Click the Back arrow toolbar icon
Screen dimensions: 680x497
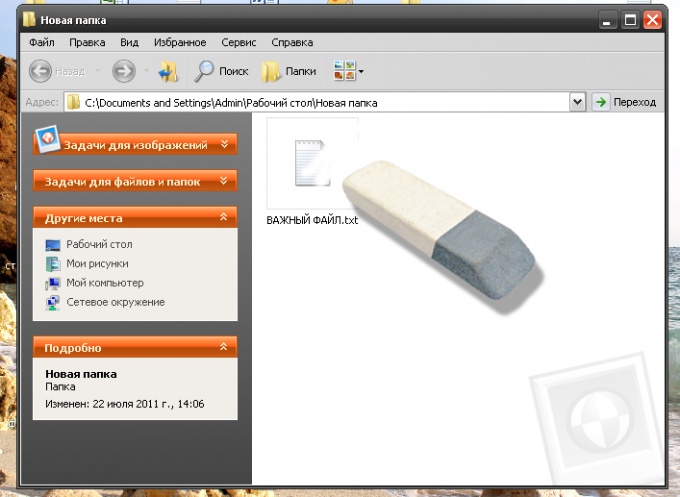click(x=40, y=71)
